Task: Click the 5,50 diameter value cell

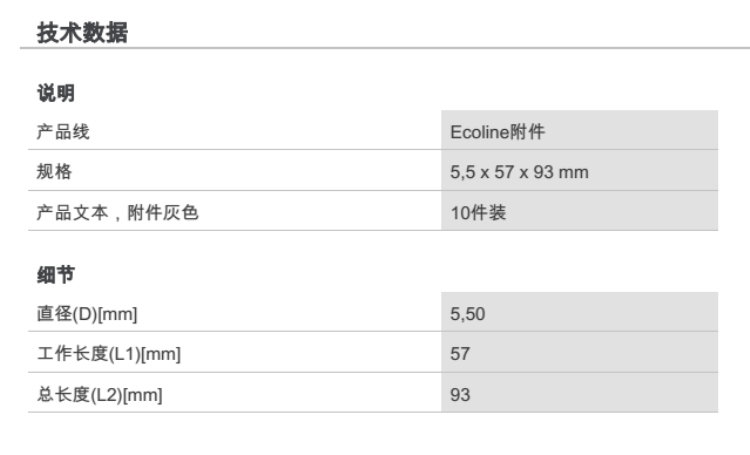Action: (467, 313)
